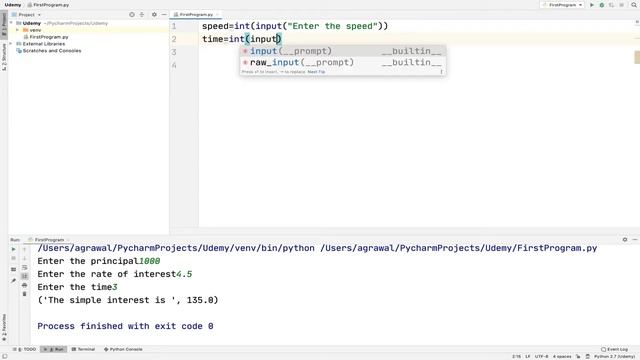640x360 pixels.
Task: Open the Python Console tool window
Action: (123, 349)
